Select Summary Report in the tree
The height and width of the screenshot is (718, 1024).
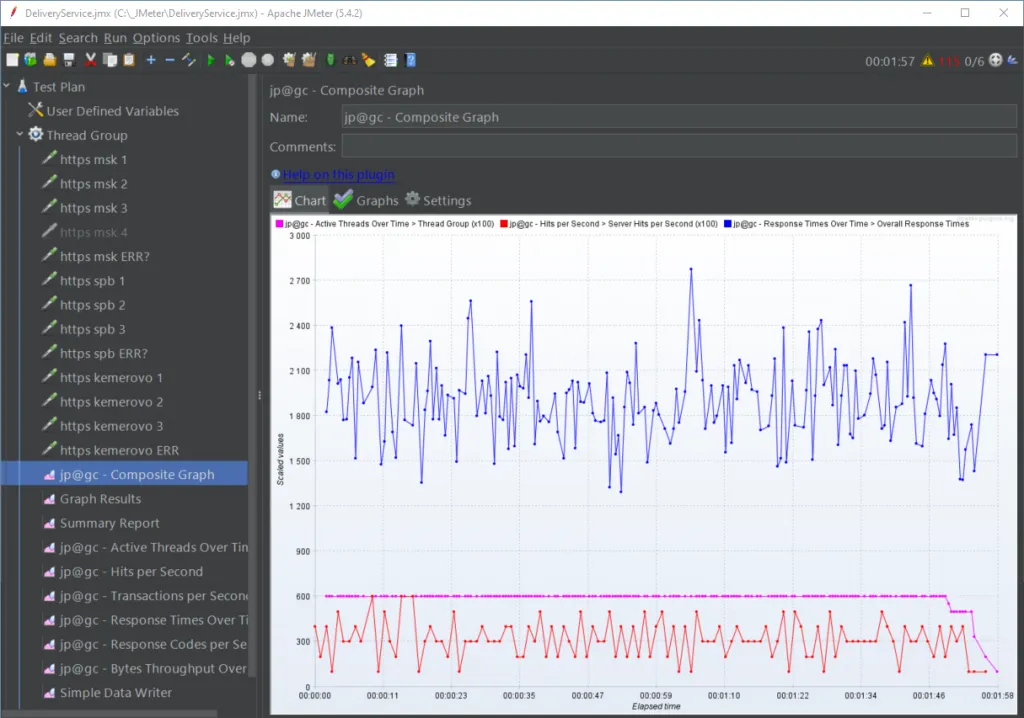(109, 523)
